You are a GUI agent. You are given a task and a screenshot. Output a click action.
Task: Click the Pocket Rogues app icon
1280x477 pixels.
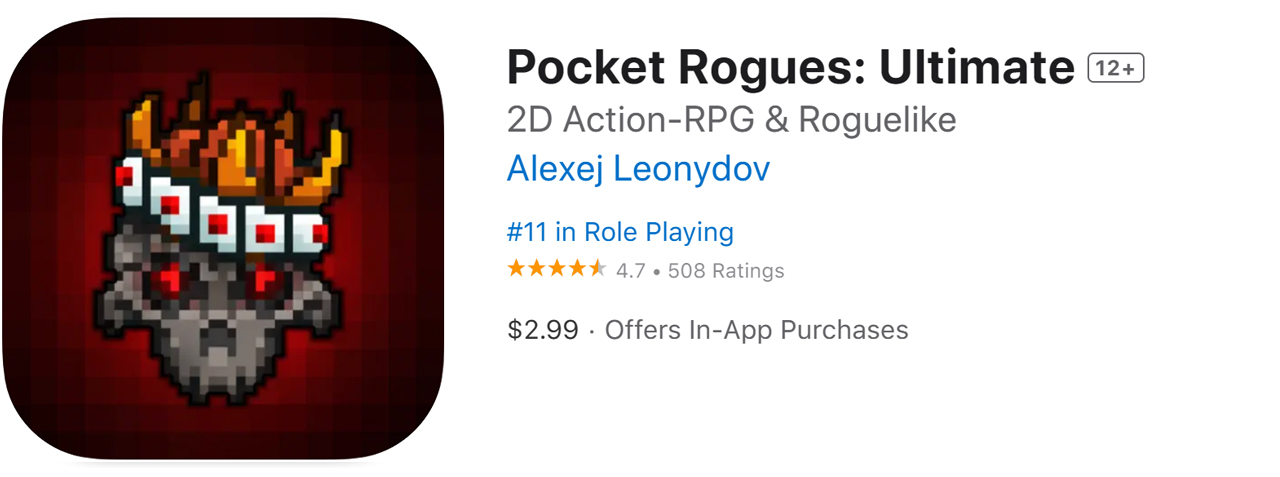tap(222, 238)
